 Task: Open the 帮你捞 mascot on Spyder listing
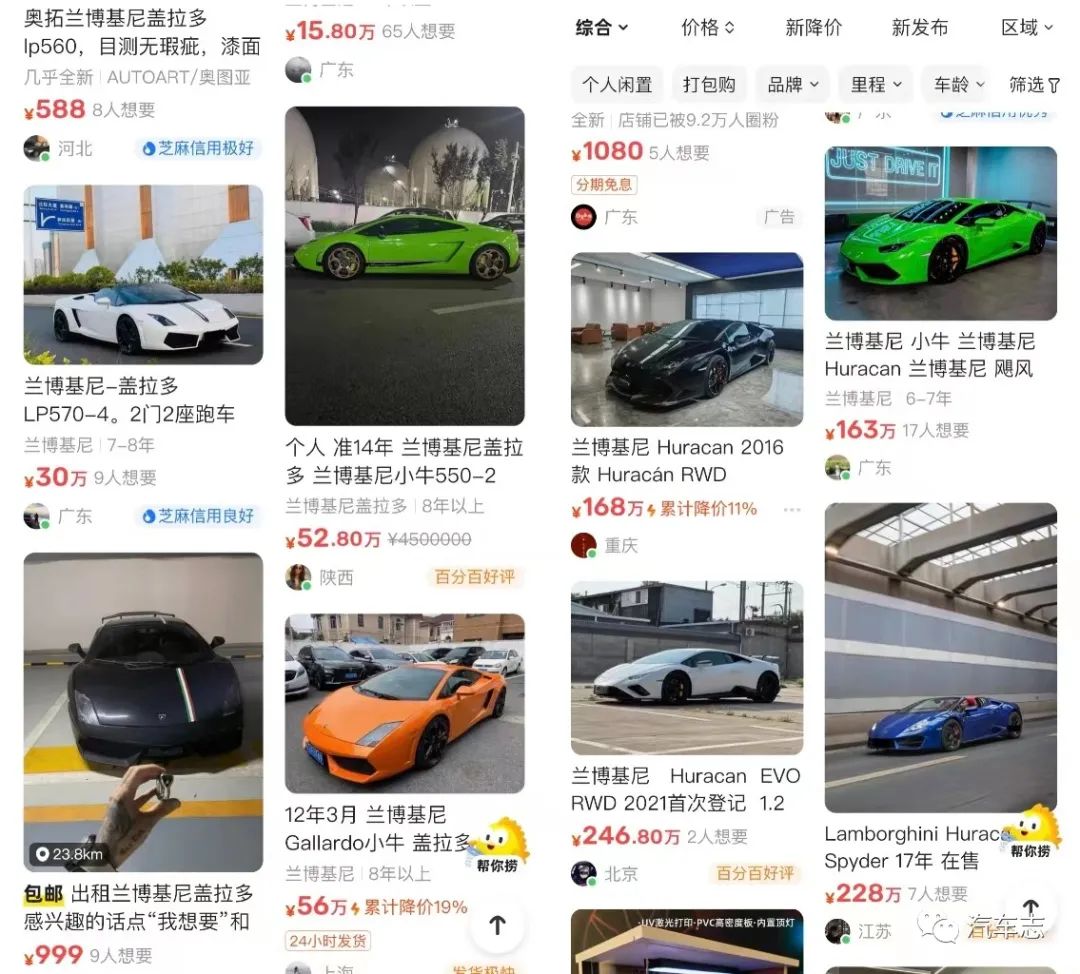click(x=1030, y=831)
